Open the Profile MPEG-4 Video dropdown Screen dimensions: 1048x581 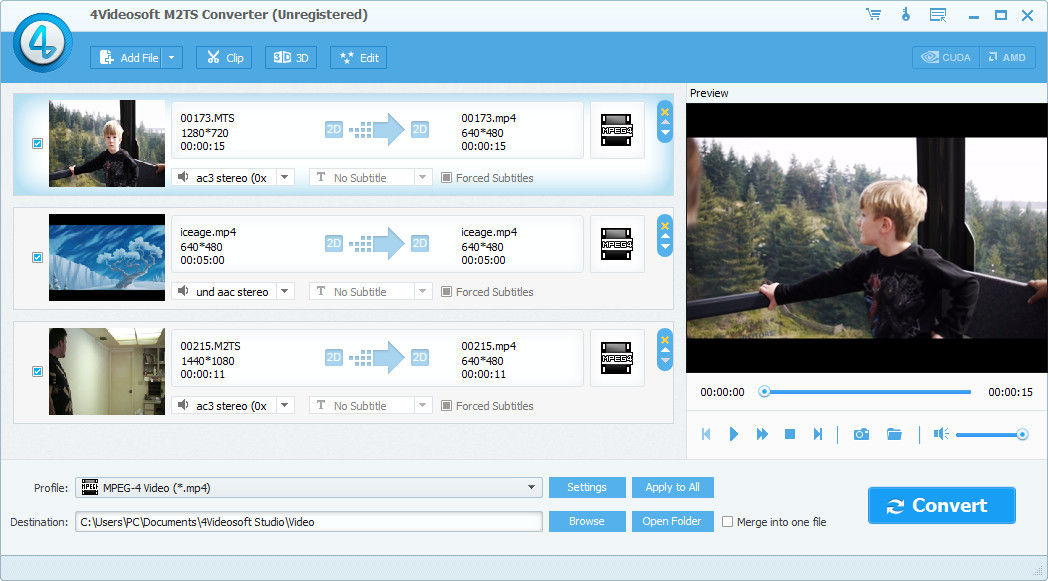coord(309,487)
